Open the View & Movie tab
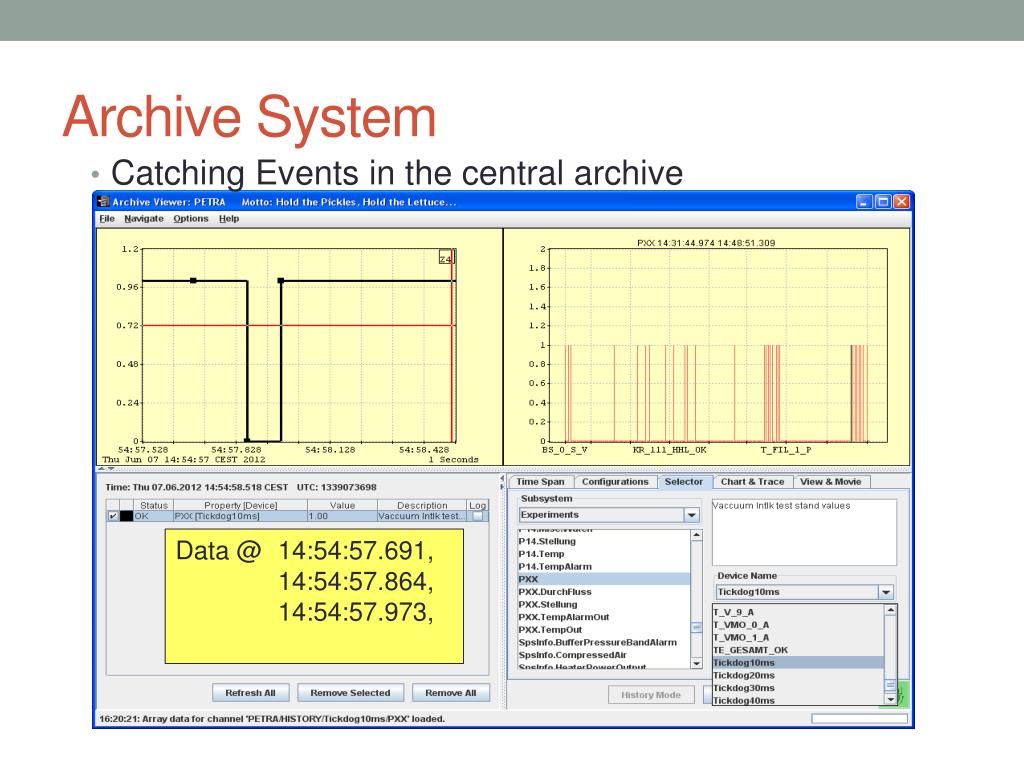 pos(831,482)
